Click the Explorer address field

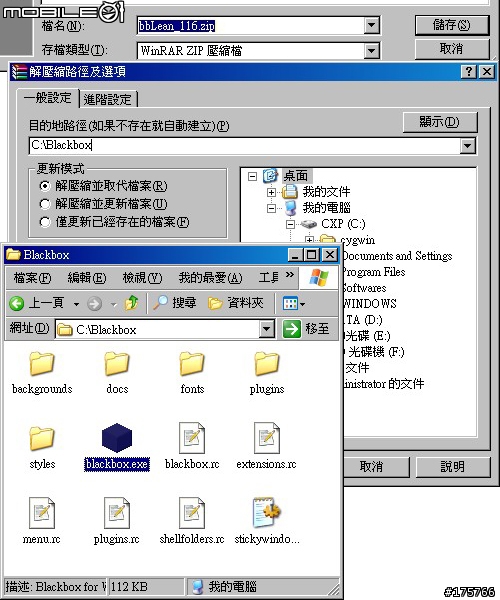click(x=158, y=329)
